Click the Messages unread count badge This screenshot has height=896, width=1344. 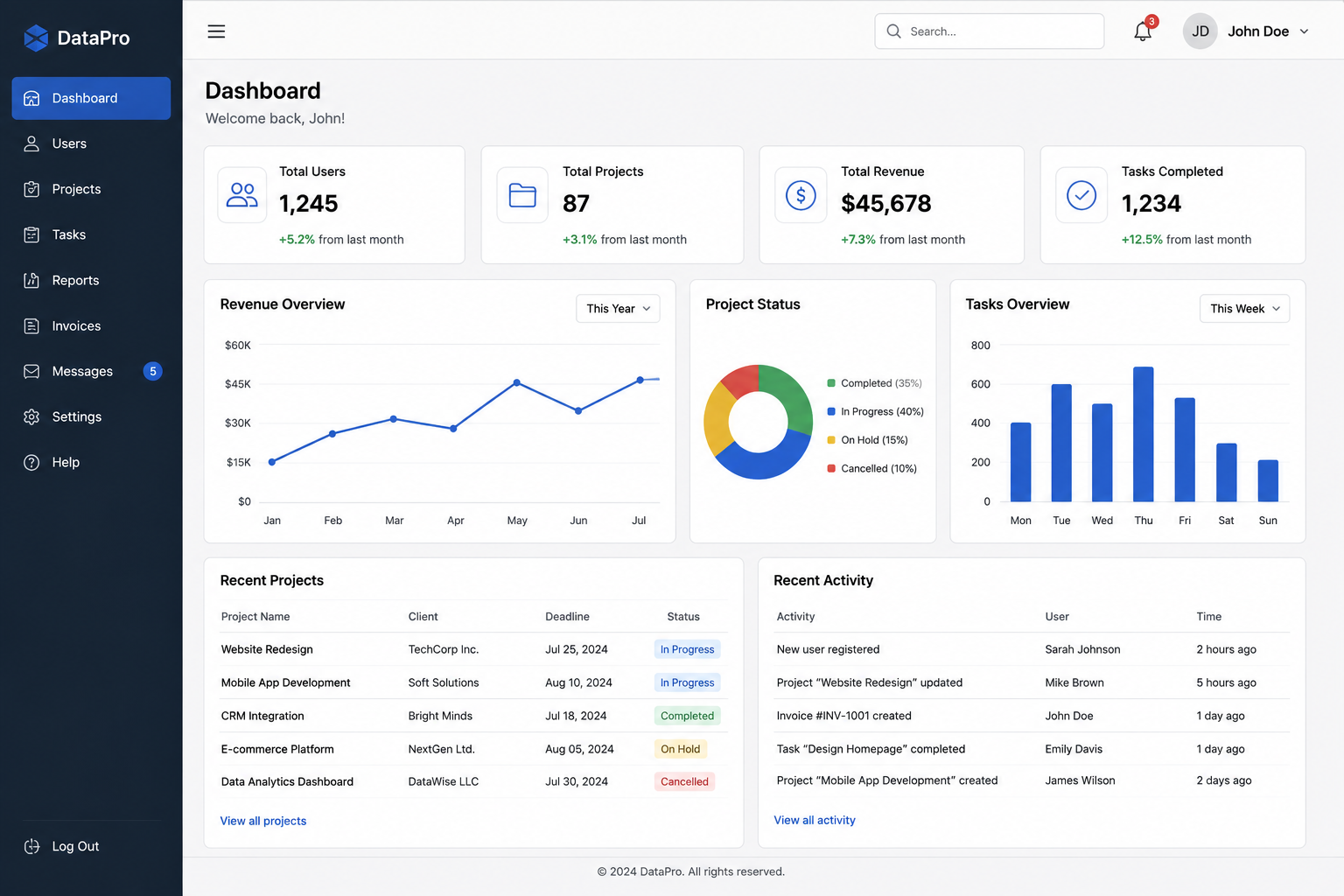click(x=153, y=371)
